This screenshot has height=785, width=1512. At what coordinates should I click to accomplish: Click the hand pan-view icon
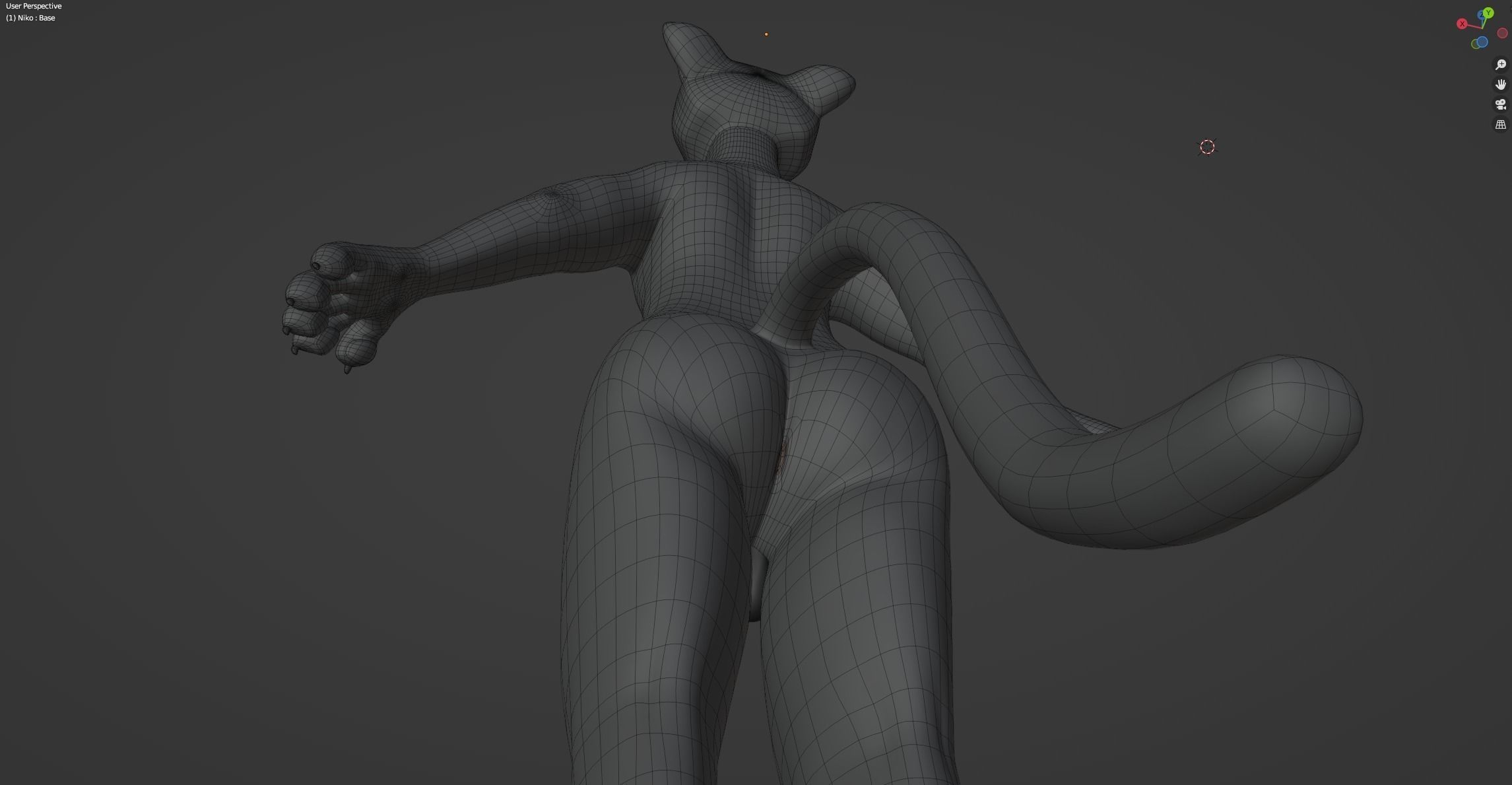point(1501,85)
